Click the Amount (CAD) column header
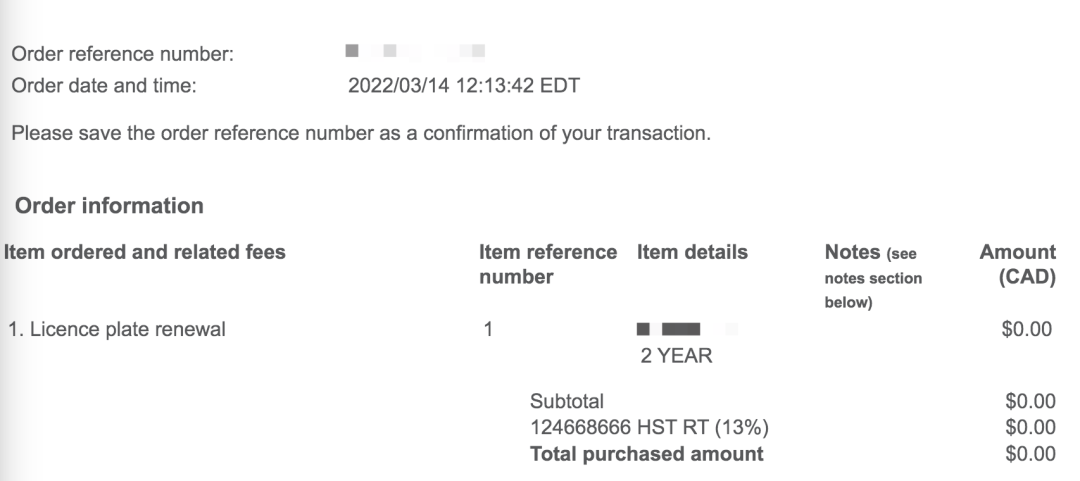Image resolution: width=1080 pixels, height=481 pixels. (x=1017, y=265)
